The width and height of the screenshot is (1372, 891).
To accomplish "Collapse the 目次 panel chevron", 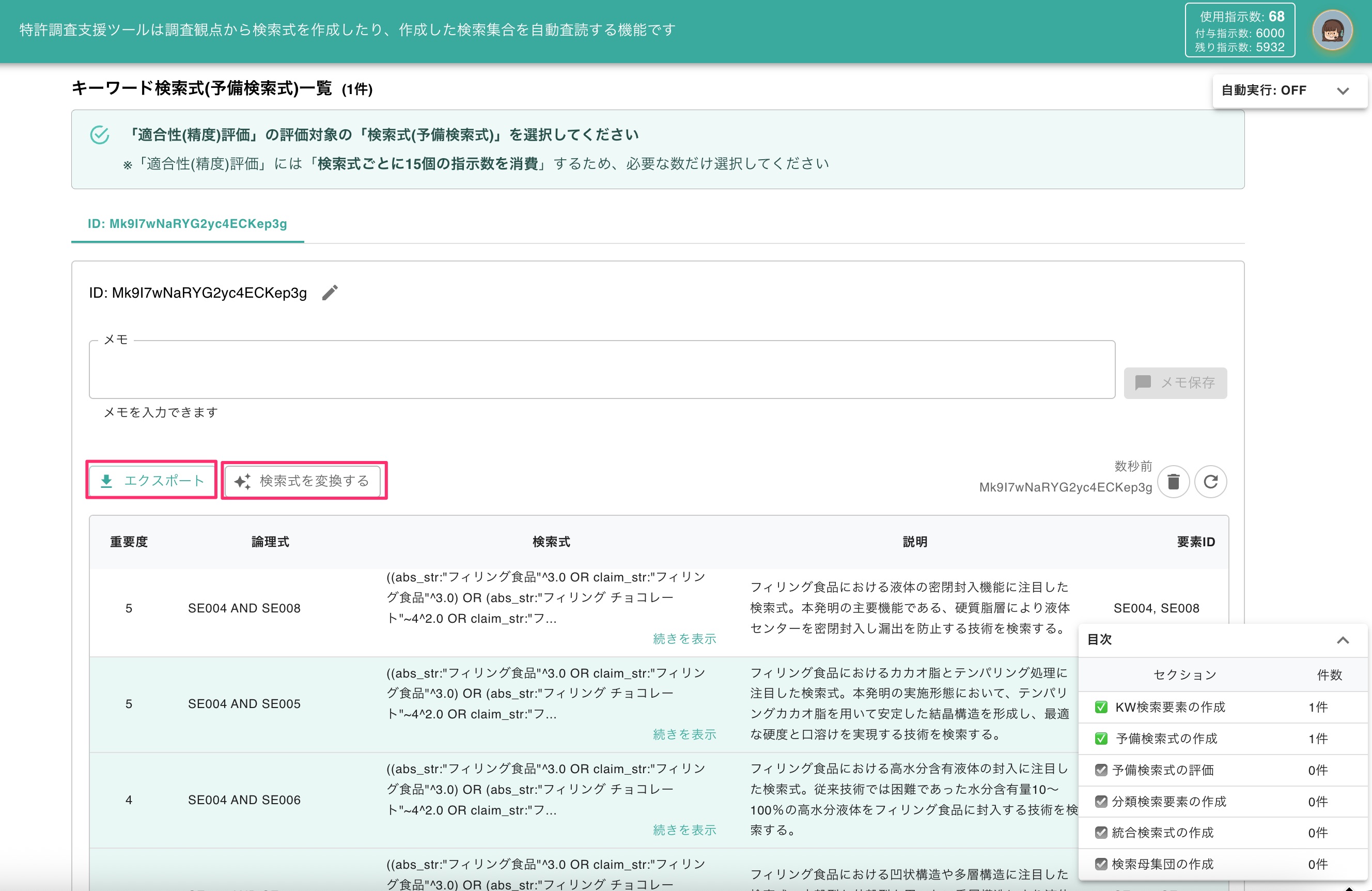I will click(1343, 639).
